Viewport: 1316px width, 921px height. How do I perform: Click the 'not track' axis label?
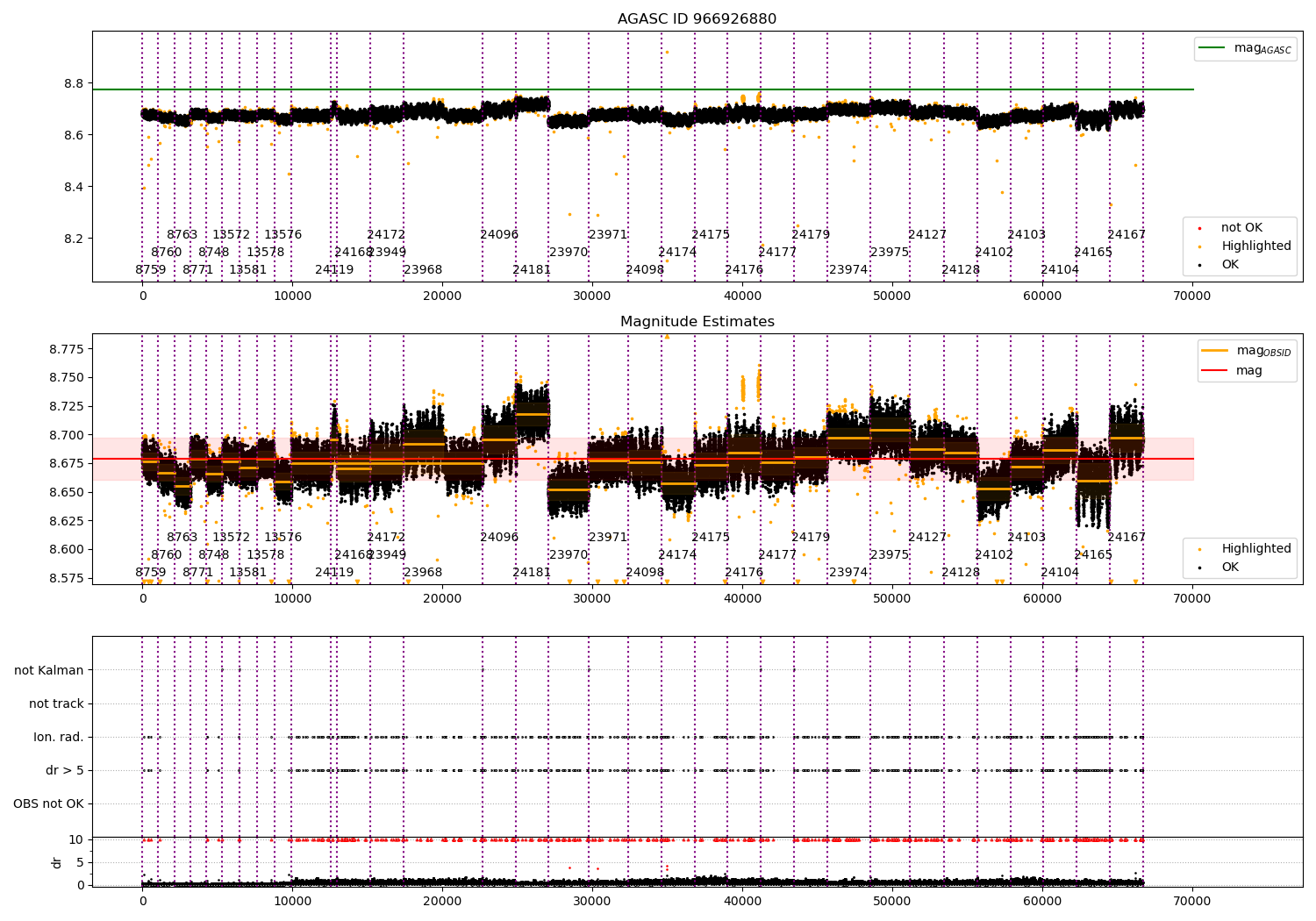point(56,703)
